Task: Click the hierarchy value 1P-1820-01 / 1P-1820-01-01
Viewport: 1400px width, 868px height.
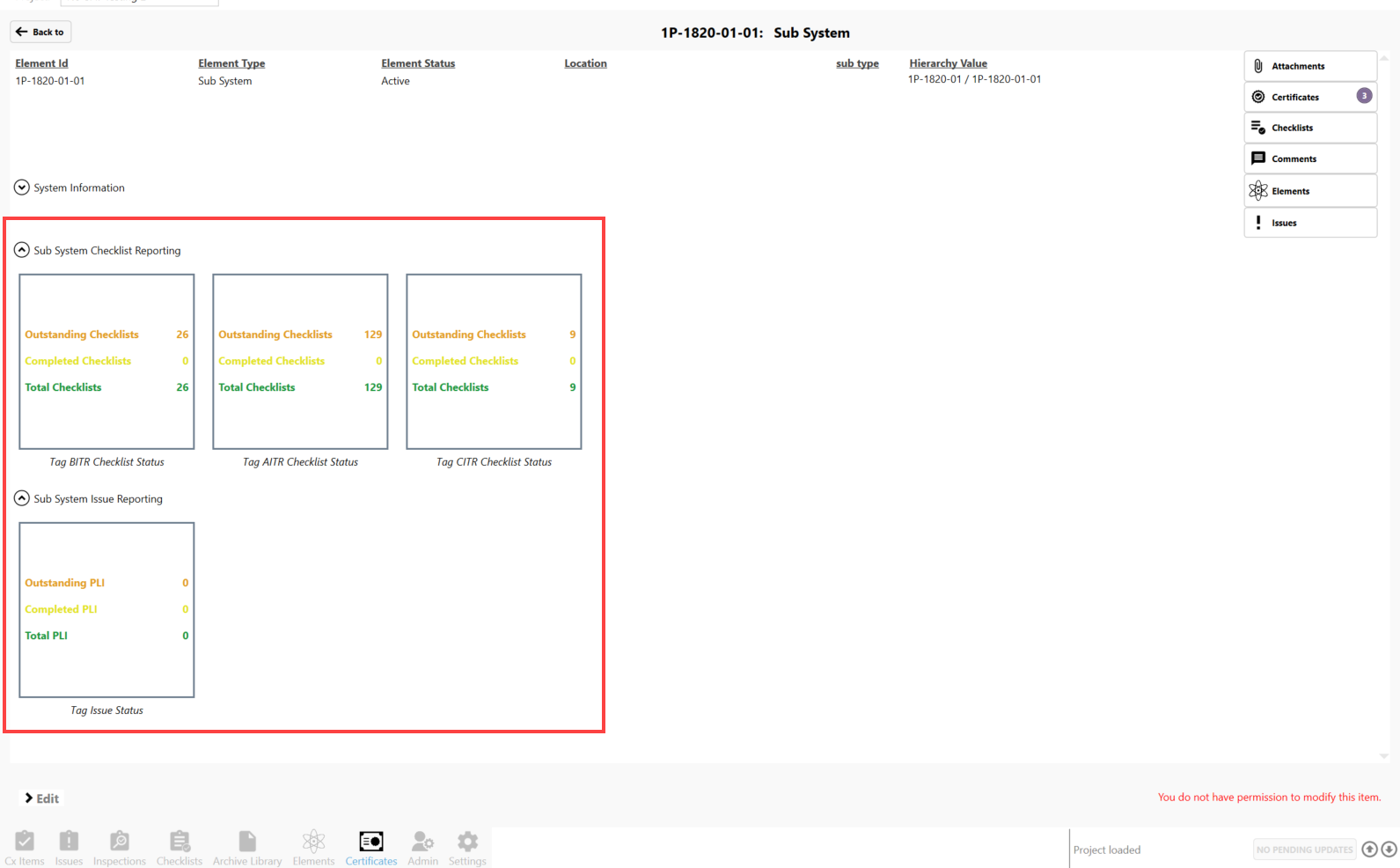Action: point(974,79)
